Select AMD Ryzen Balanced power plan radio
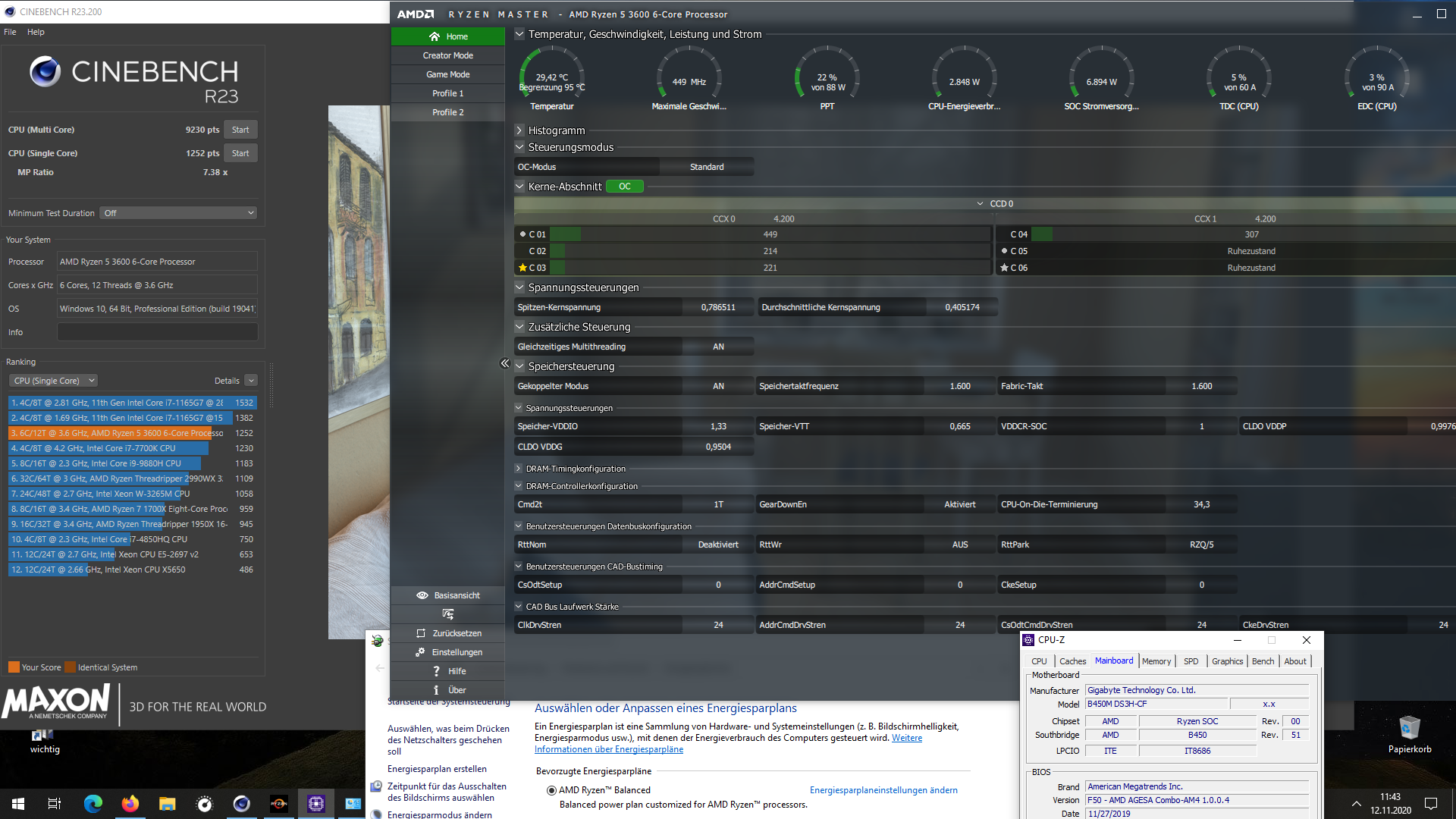 click(x=551, y=790)
